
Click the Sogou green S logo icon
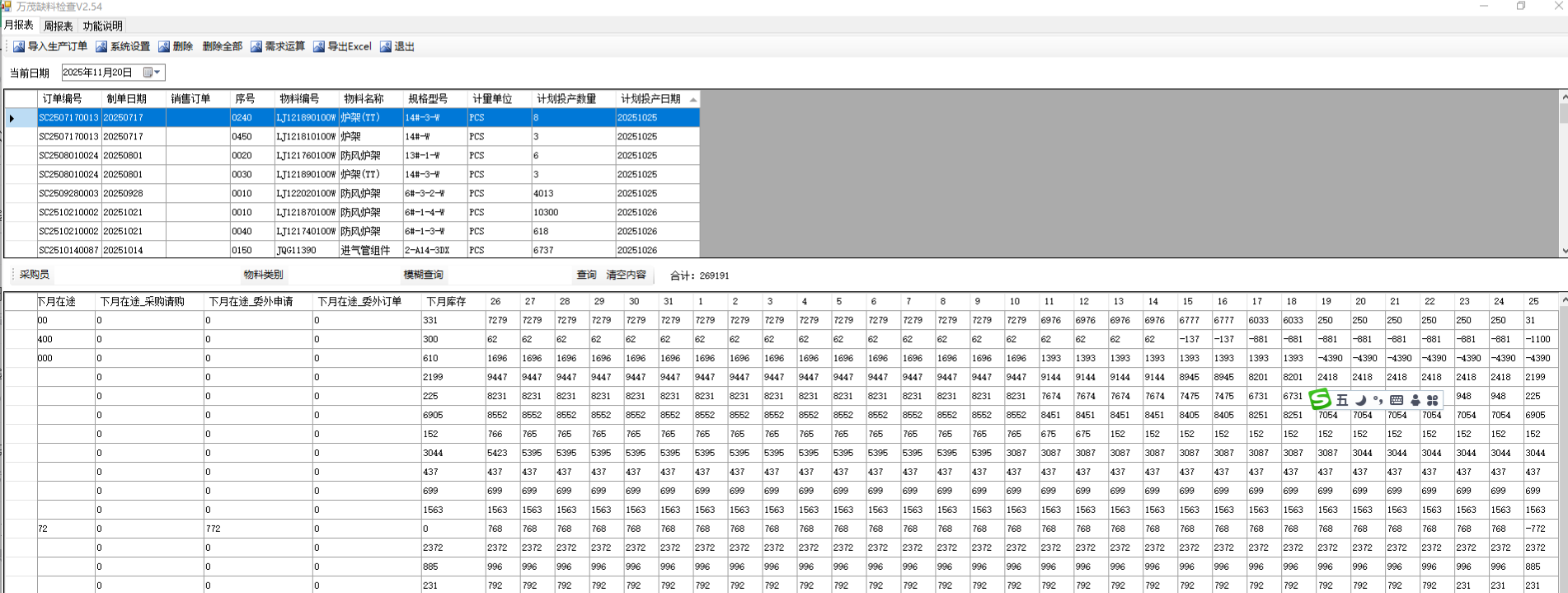click(x=1320, y=399)
